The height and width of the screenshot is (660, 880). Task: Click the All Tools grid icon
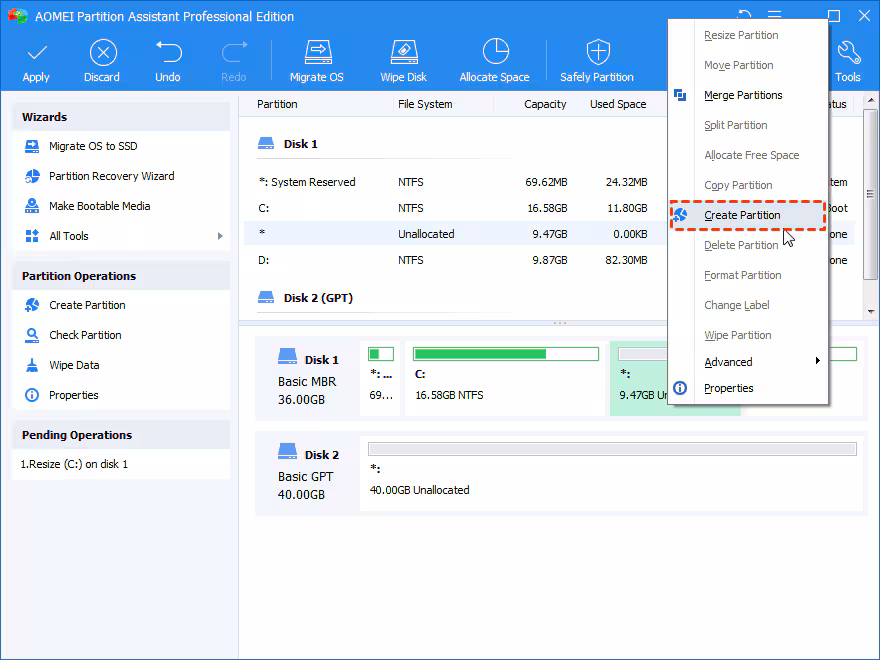pyautogui.click(x=32, y=236)
